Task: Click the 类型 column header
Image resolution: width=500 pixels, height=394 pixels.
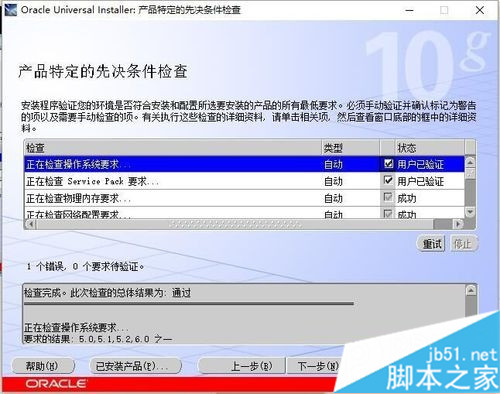Action: pos(351,148)
